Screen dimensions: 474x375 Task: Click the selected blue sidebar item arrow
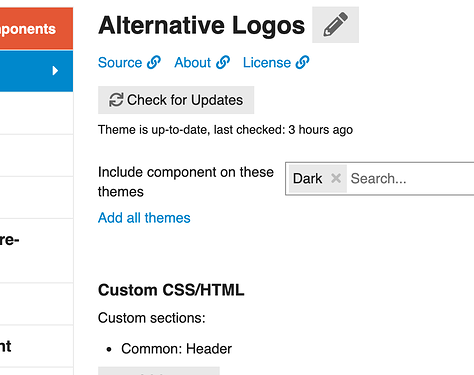tap(55, 71)
